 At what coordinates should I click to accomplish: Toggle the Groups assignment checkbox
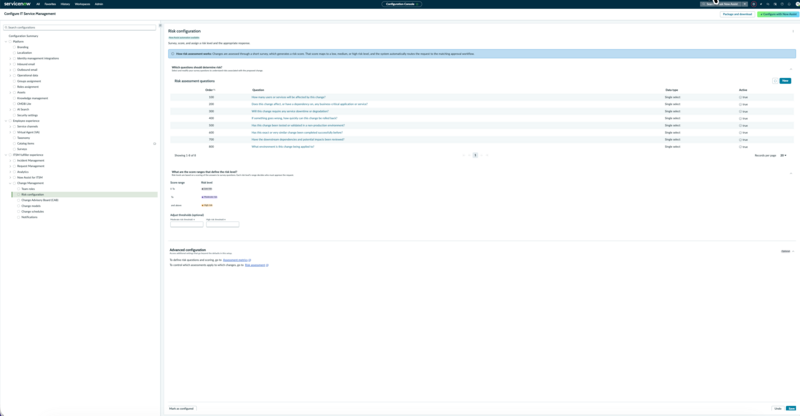click(x=14, y=81)
